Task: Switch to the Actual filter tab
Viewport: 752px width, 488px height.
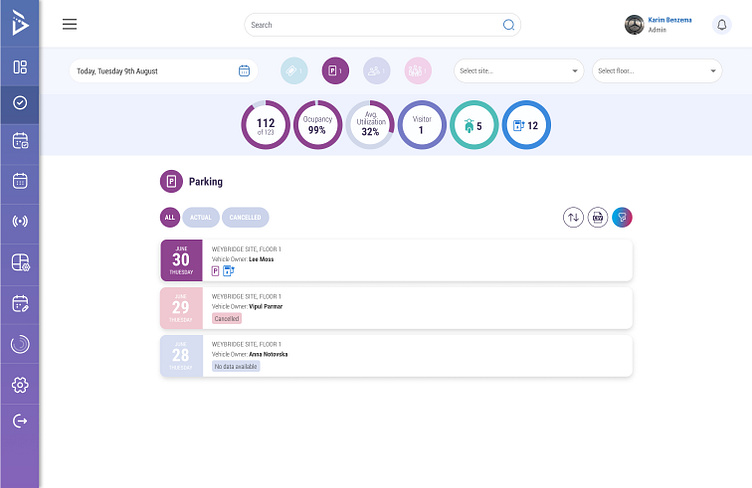Action: pyautogui.click(x=201, y=217)
